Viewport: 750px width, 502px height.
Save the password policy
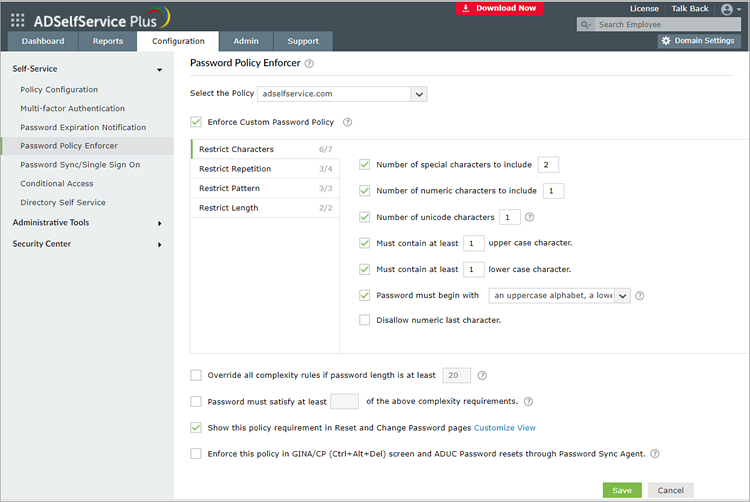coord(622,490)
